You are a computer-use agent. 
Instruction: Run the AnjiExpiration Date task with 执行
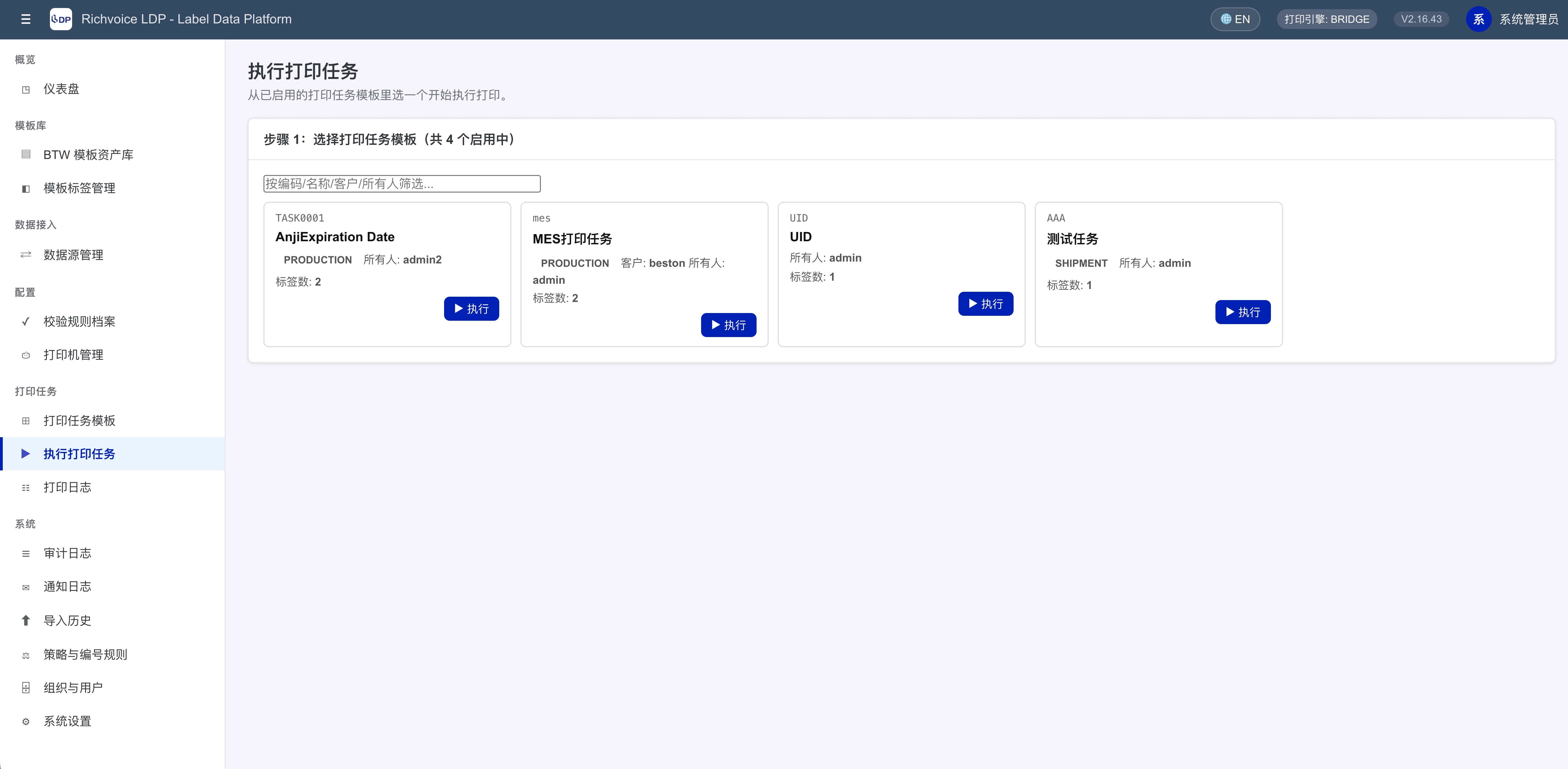tap(471, 309)
